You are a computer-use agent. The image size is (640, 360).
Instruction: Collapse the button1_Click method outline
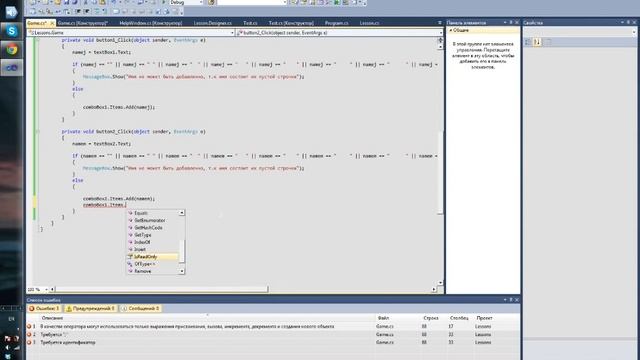(38, 40)
